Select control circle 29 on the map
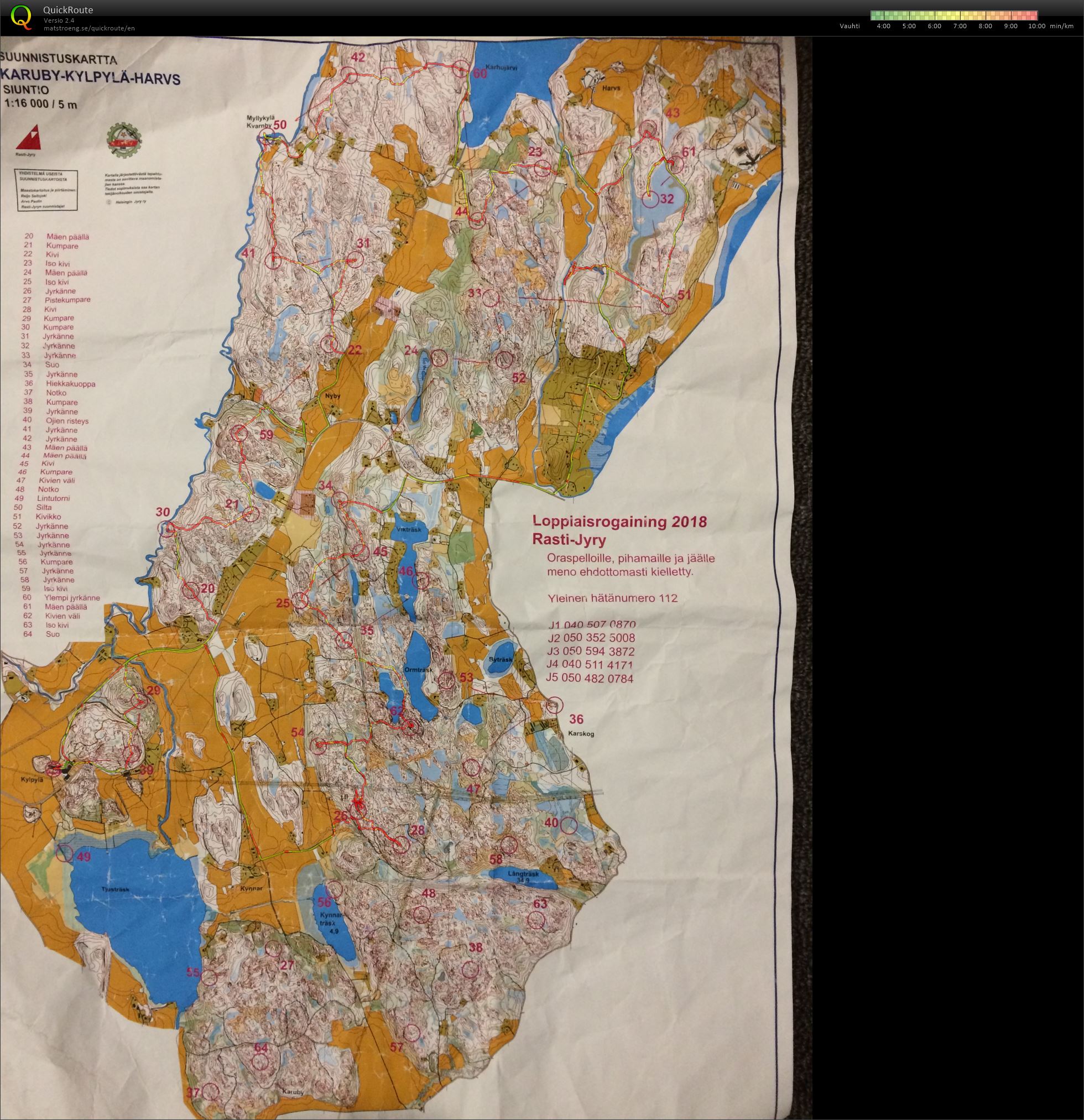The image size is (1084, 1120). tap(139, 701)
